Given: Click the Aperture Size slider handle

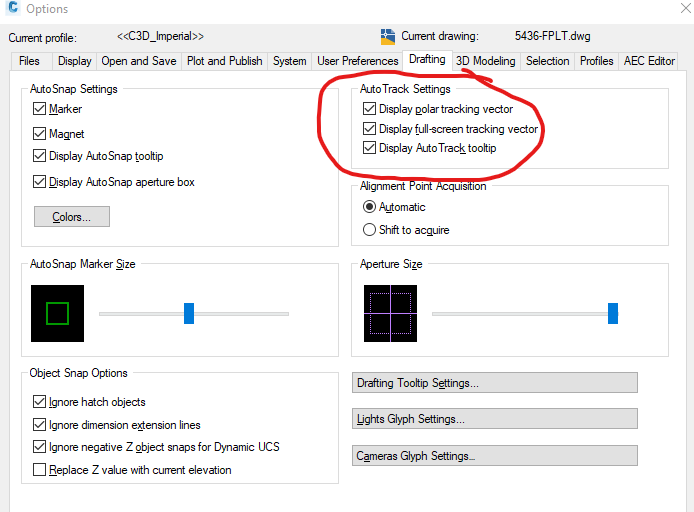Looking at the screenshot, I should click(x=613, y=313).
